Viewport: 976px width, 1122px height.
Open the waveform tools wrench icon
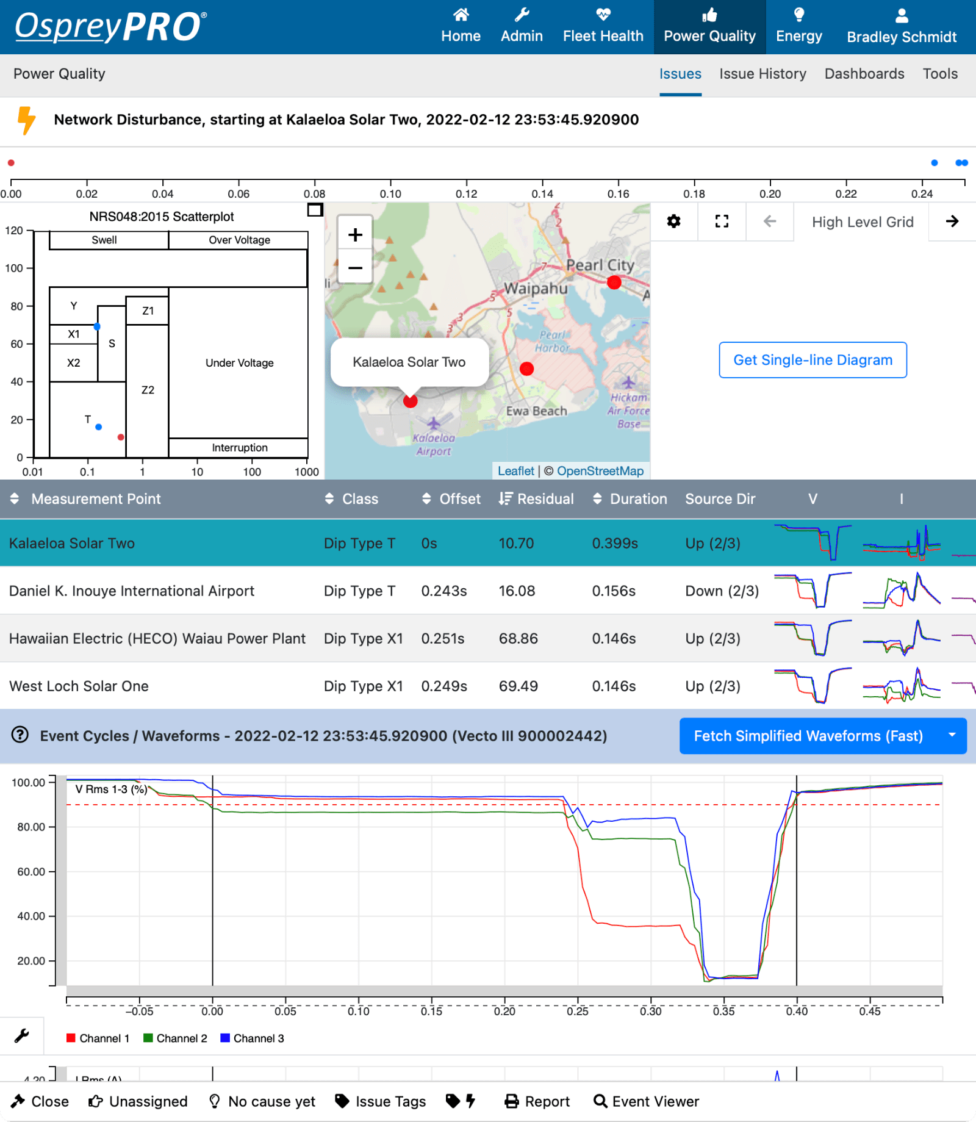pos(21,1035)
